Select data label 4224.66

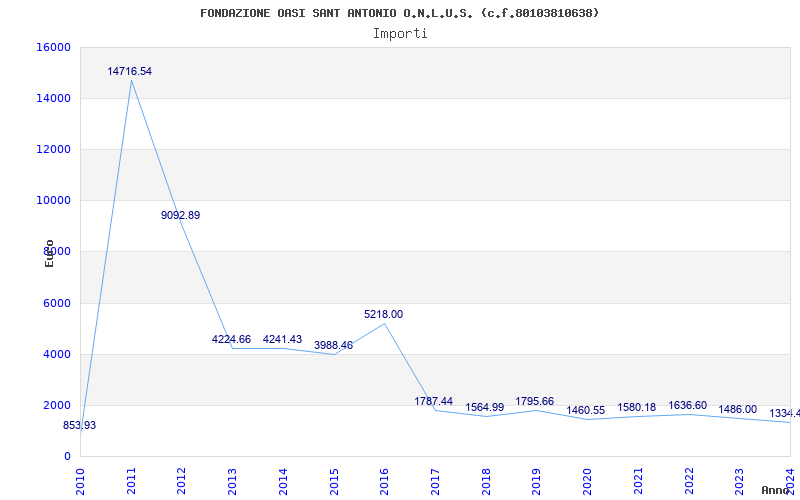coord(232,339)
